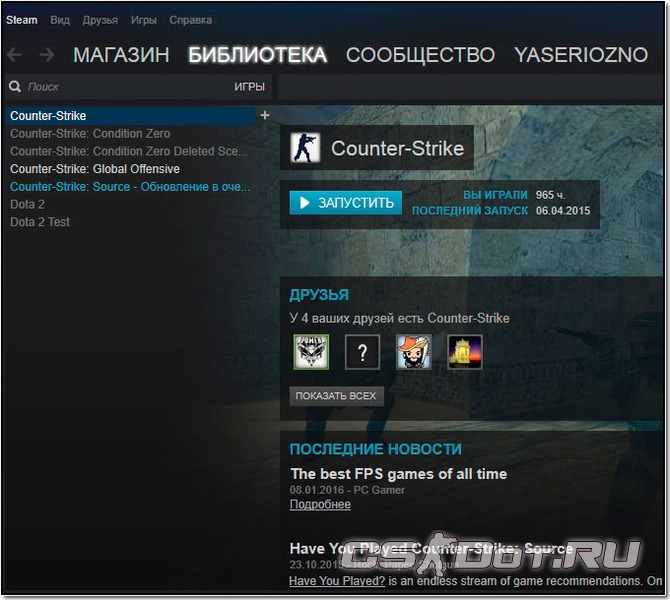Click the "08.01.2016 - PC Gamer" line
Screen dimensions: 670x600
pos(347,490)
